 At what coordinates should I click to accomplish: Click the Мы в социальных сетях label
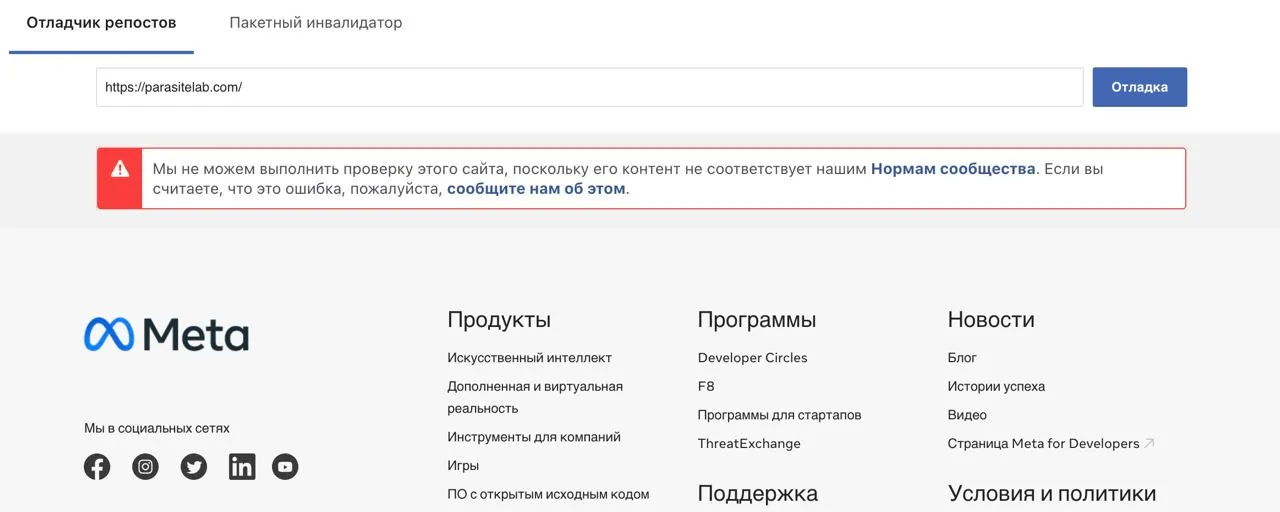pyautogui.click(x=157, y=428)
